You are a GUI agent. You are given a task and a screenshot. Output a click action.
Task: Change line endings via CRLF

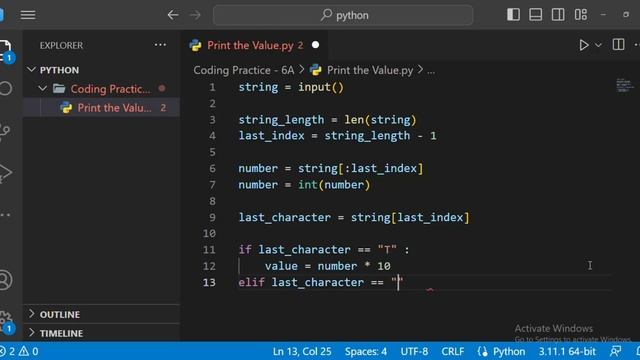tap(453, 351)
